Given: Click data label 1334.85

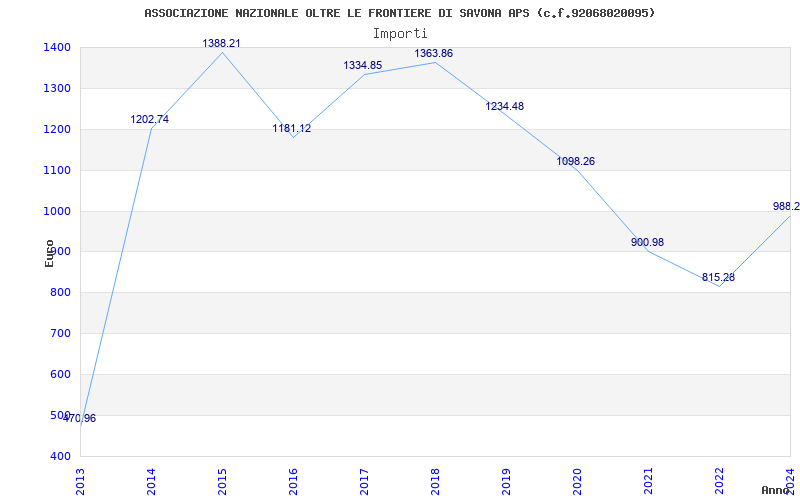Looking at the screenshot, I should 362,65.
